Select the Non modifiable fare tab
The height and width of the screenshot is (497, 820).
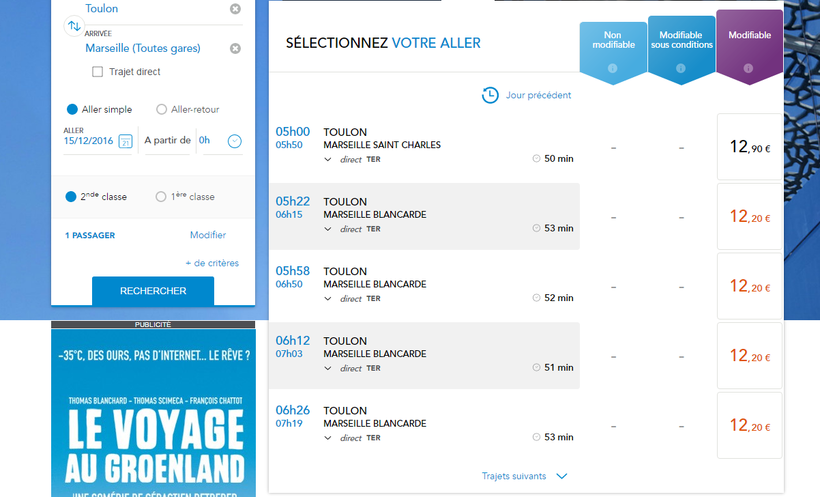pyautogui.click(x=613, y=40)
